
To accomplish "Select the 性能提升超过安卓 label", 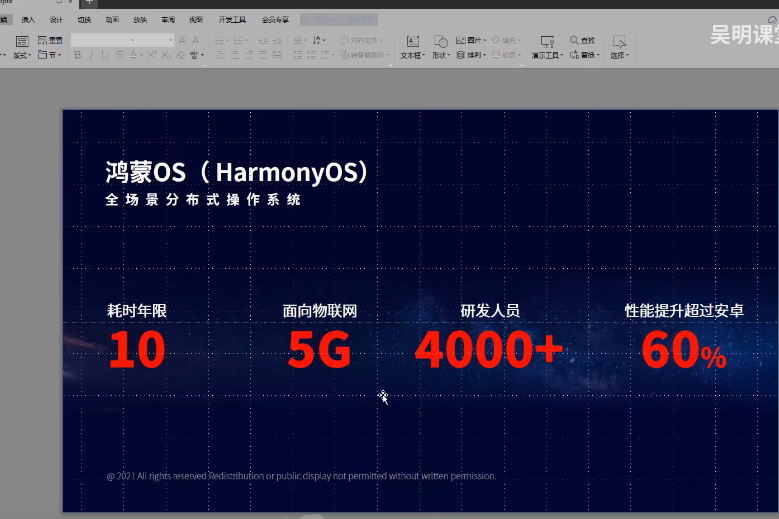I will 684,311.
